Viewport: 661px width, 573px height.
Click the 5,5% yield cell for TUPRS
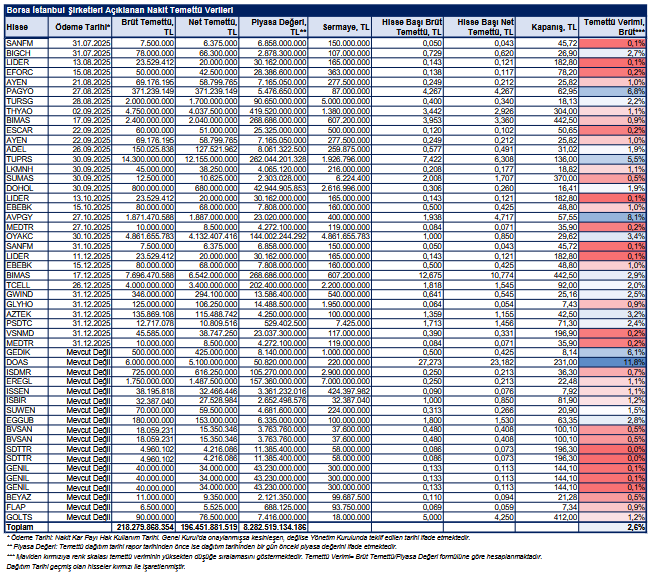(x=613, y=159)
